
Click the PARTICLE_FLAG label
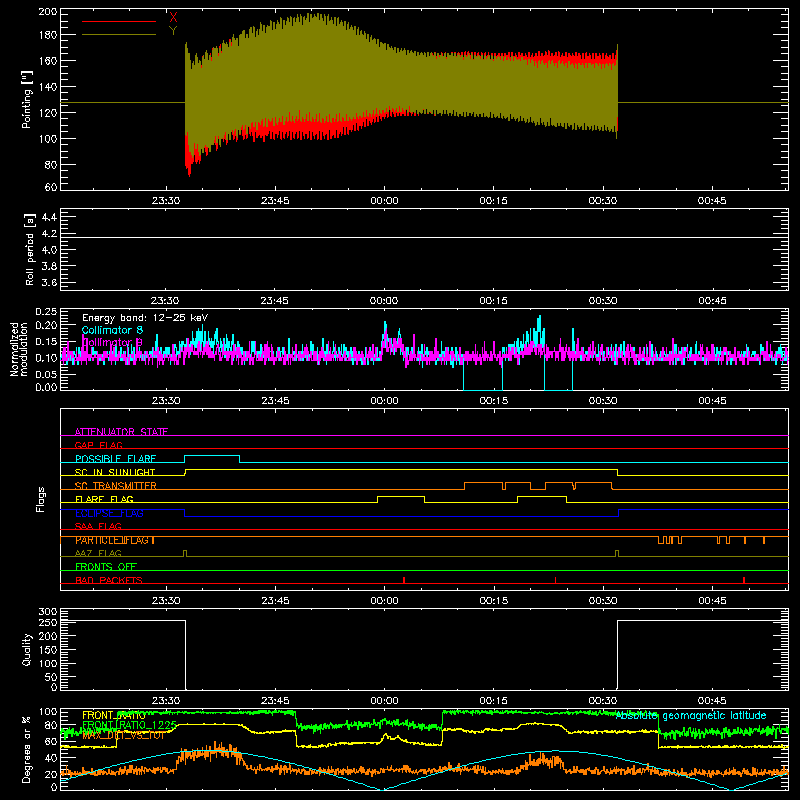point(115,540)
